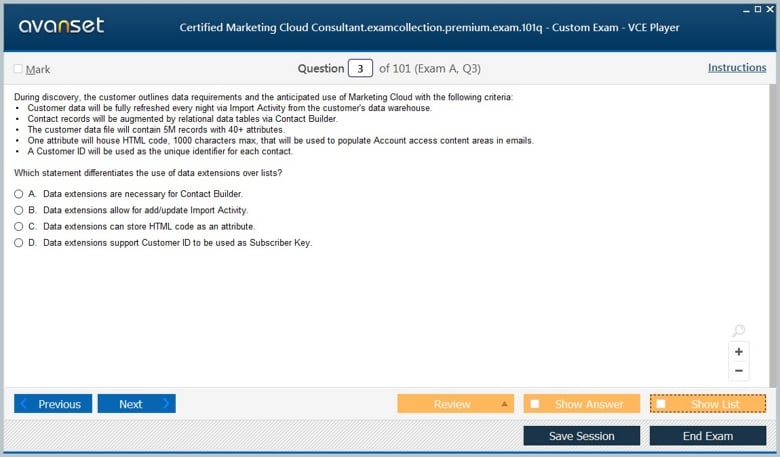Click answer text "Data extensions can store HTML code as an attribute."
780x457 pixels.
(149, 227)
